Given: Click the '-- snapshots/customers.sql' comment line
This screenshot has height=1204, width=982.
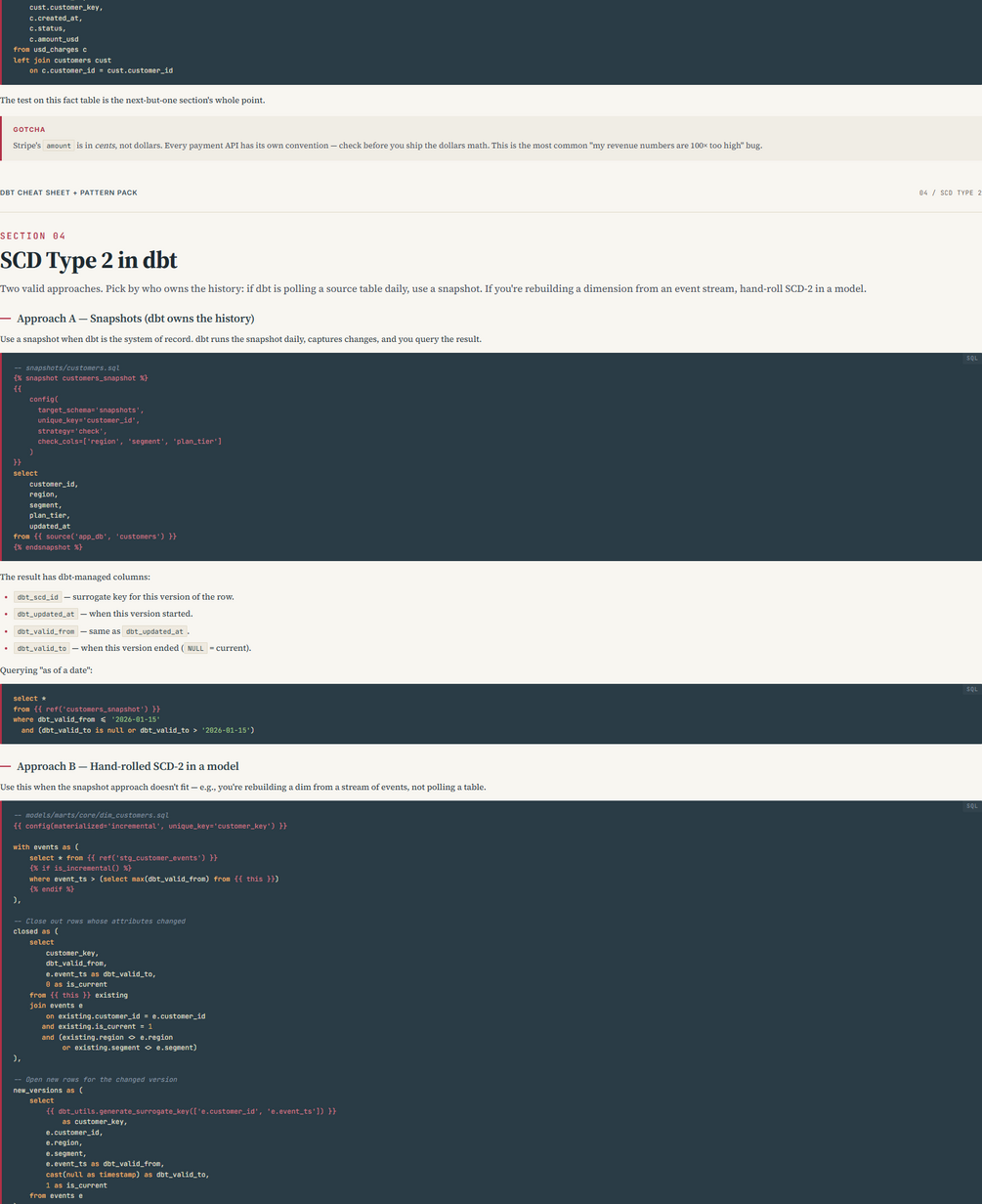Looking at the screenshot, I should [66, 367].
